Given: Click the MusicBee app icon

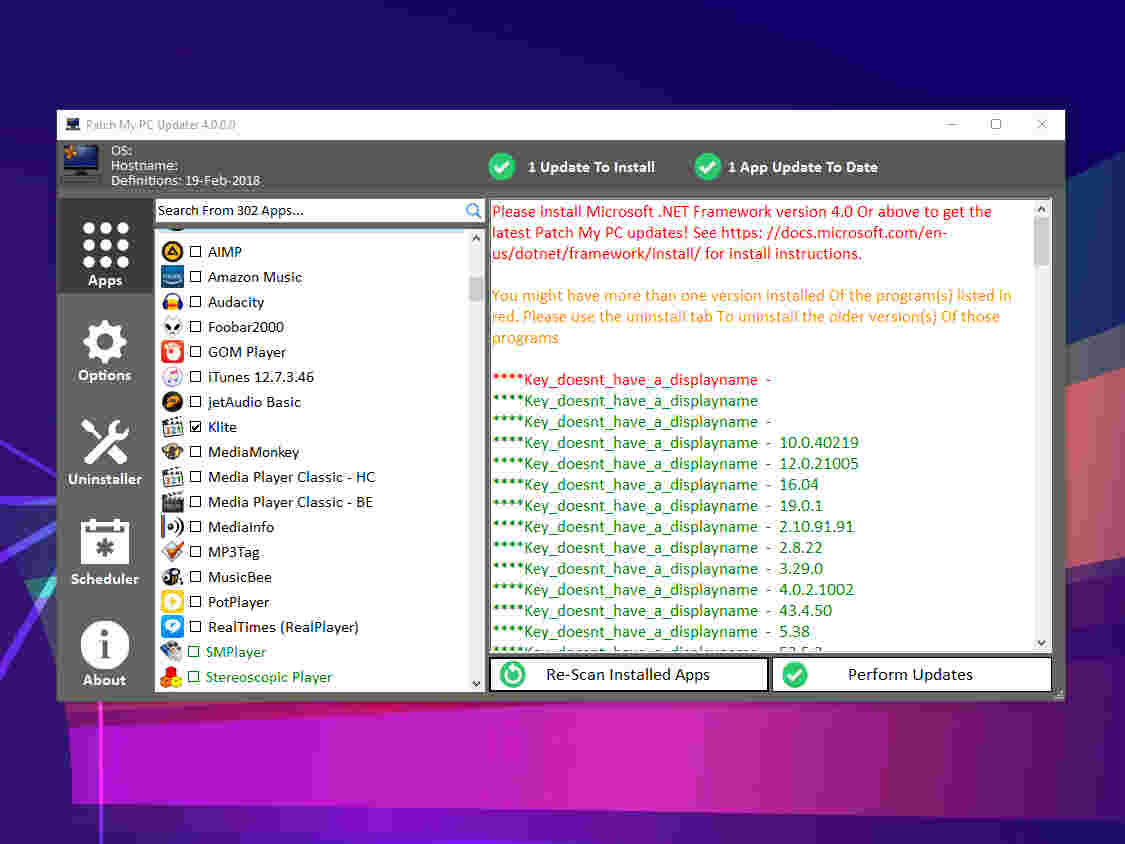Looking at the screenshot, I should coord(172,576).
